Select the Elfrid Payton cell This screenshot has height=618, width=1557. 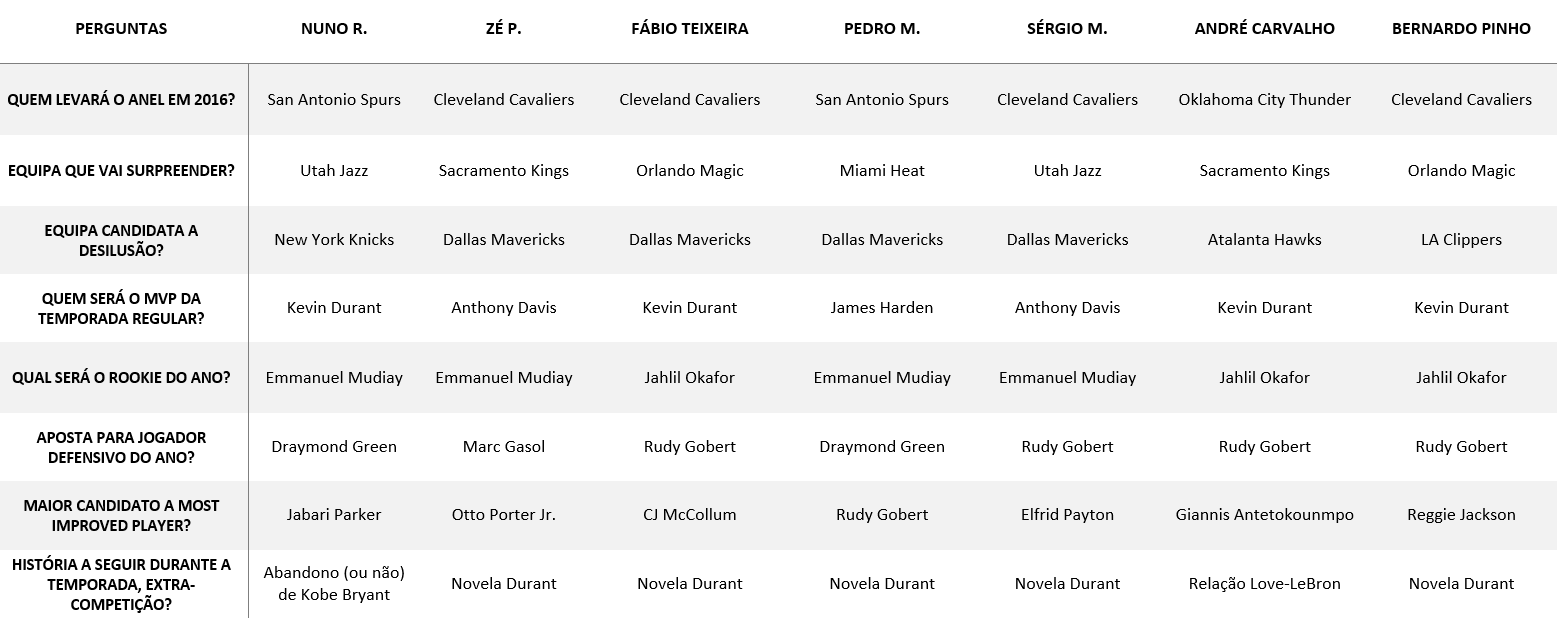click(x=1067, y=515)
